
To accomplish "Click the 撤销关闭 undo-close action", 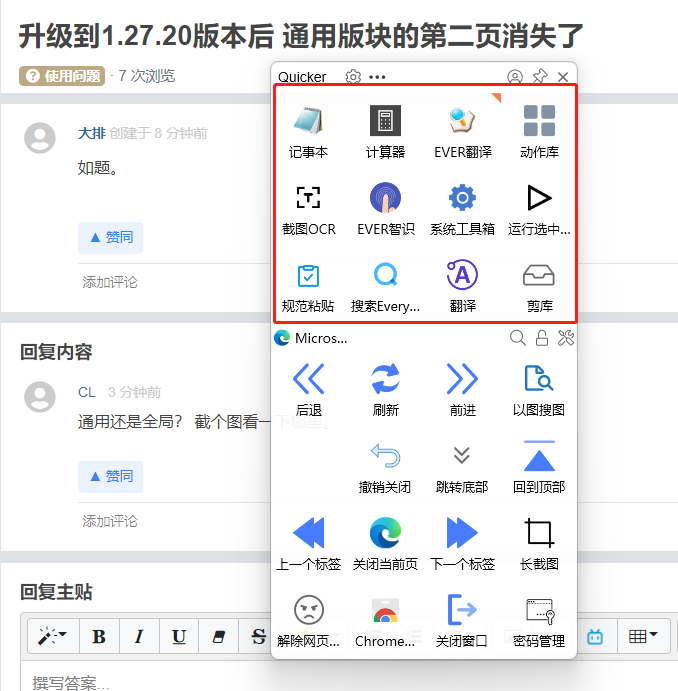I will pyautogui.click(x=385, y=467).
